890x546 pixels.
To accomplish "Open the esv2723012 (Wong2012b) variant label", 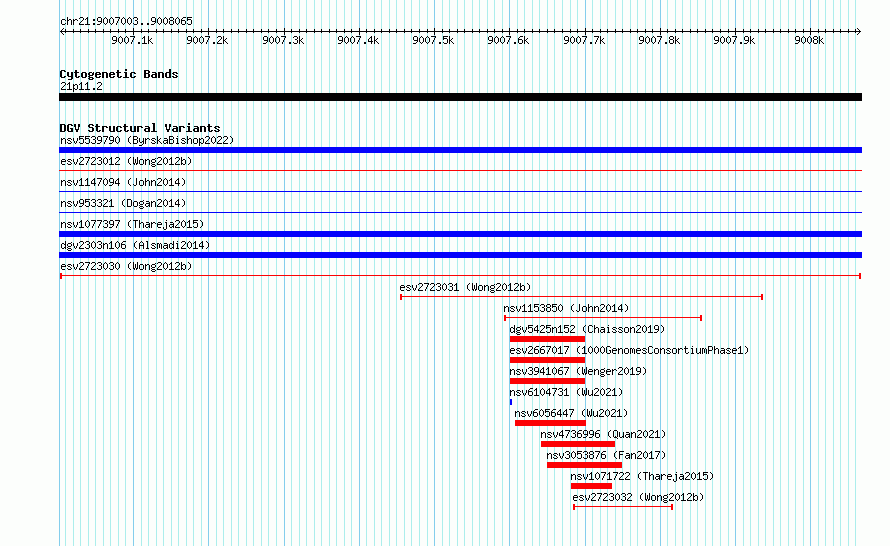I will click(126, 161).
